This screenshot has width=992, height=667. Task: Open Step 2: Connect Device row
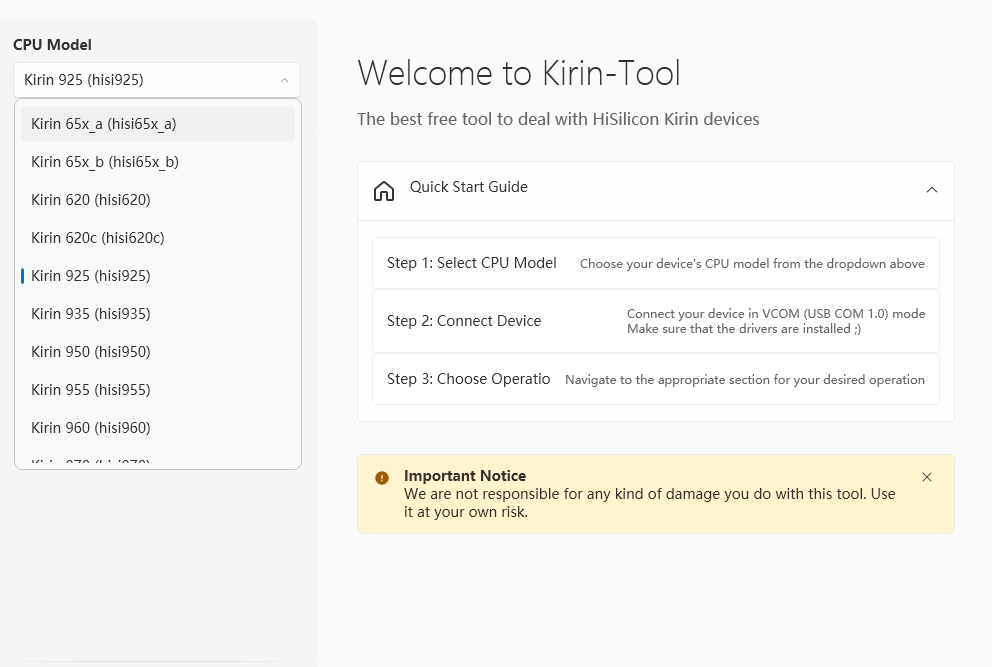click(655, 321)
